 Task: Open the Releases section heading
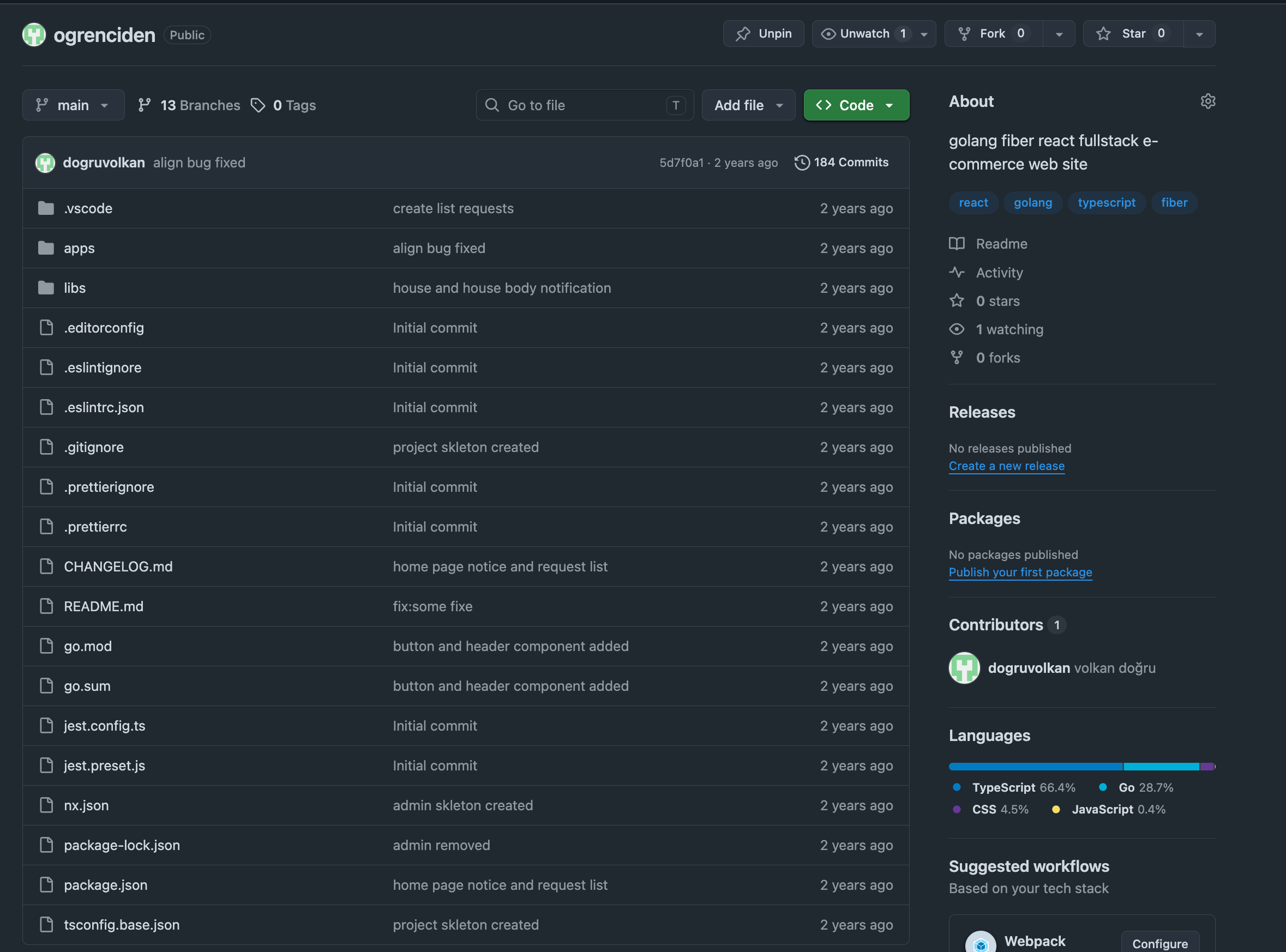tap(982, 412)
